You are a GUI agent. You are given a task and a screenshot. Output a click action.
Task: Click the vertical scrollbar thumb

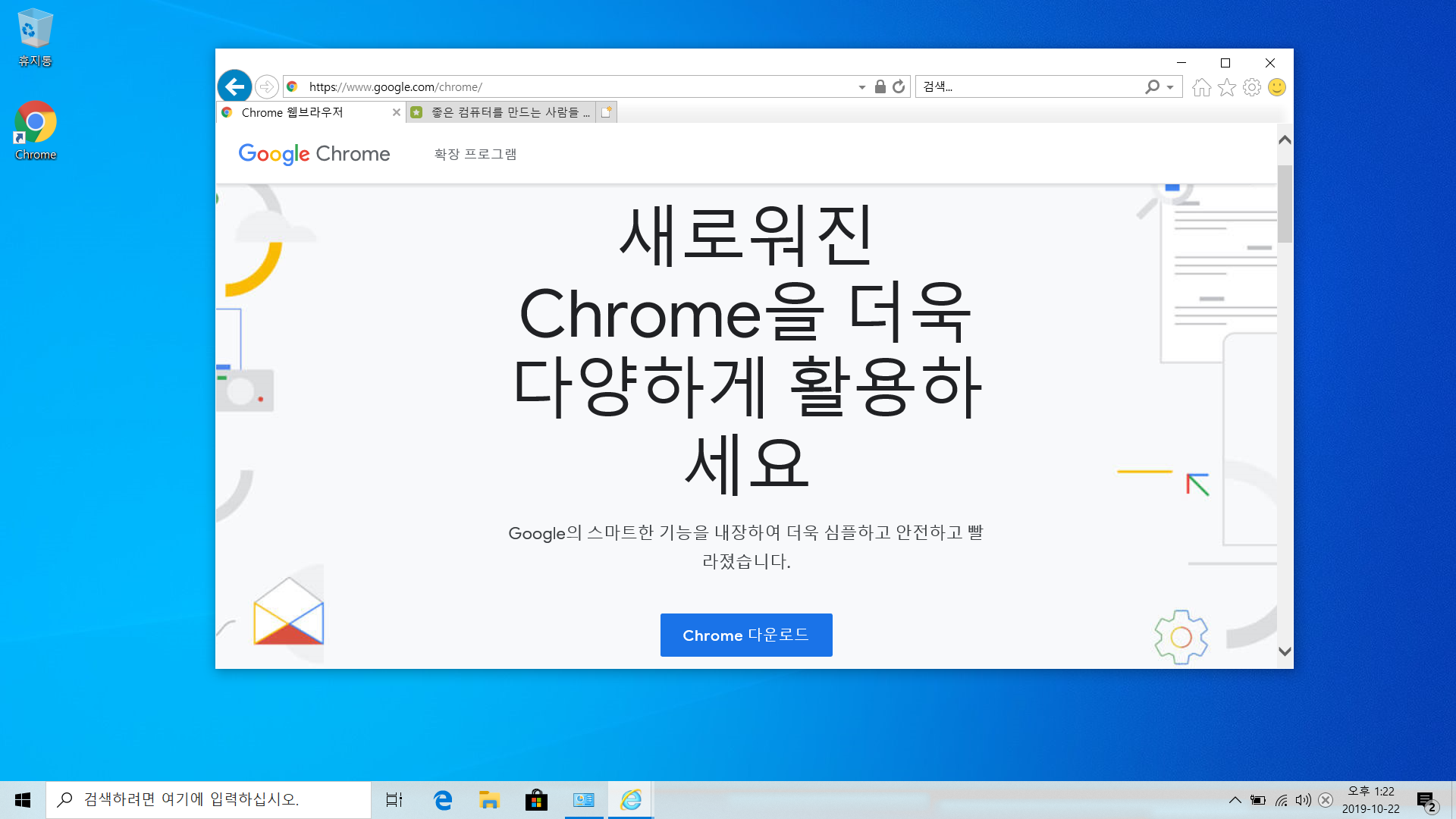coord(1285,204)
